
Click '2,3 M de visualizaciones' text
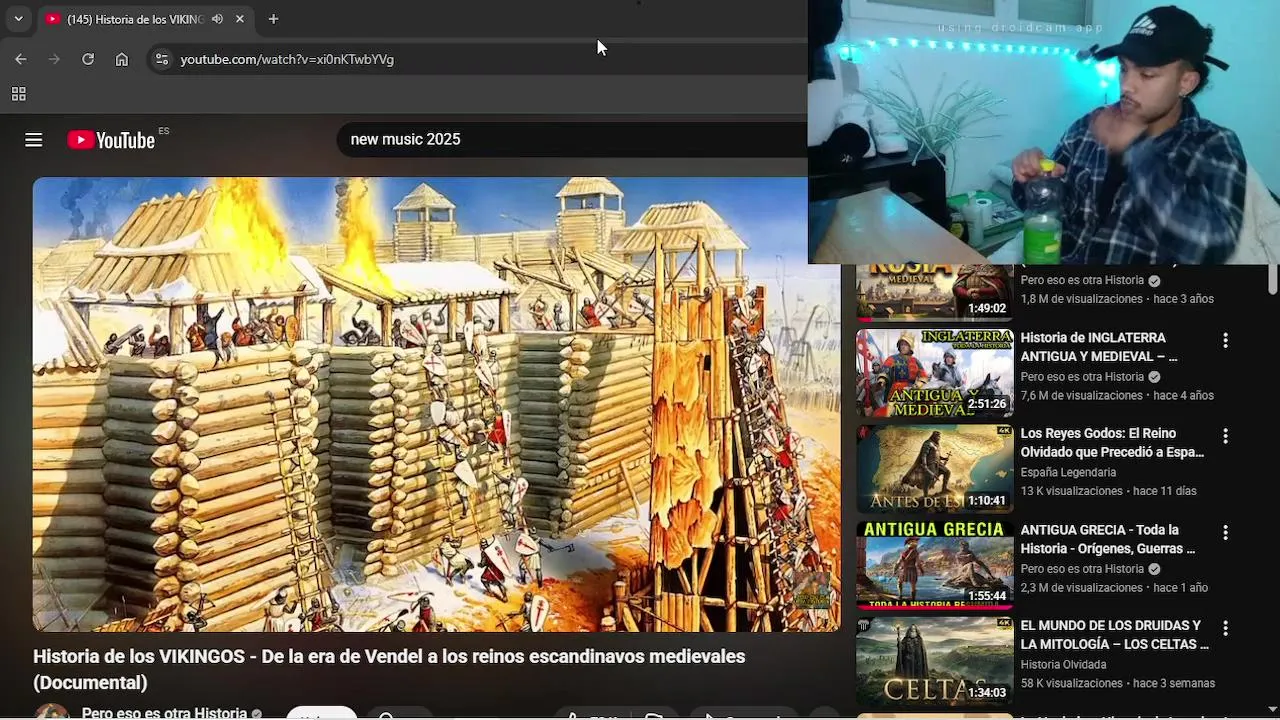coord(1081,587)
